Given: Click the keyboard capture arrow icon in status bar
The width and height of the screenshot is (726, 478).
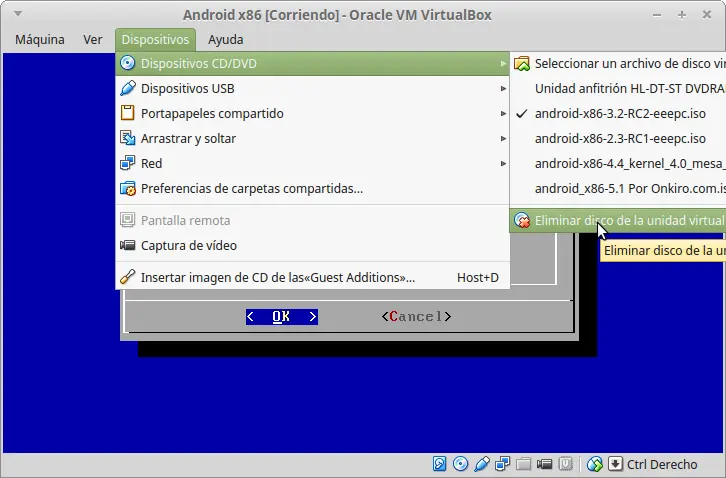Looking at the screenshot, I should tap(615, 464).
